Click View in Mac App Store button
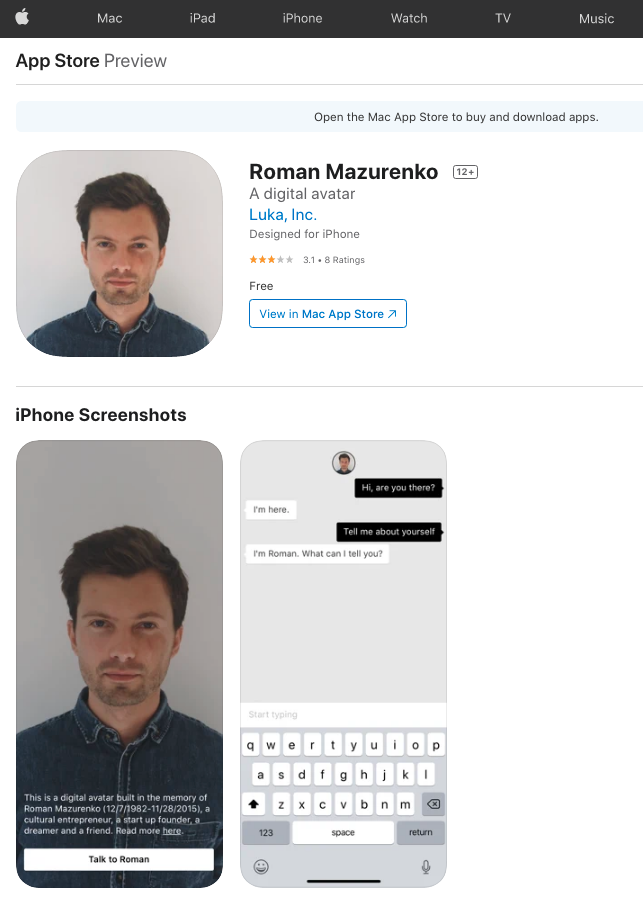The height and width of the screenshot is (907, 643). click(x=328, y=314)
